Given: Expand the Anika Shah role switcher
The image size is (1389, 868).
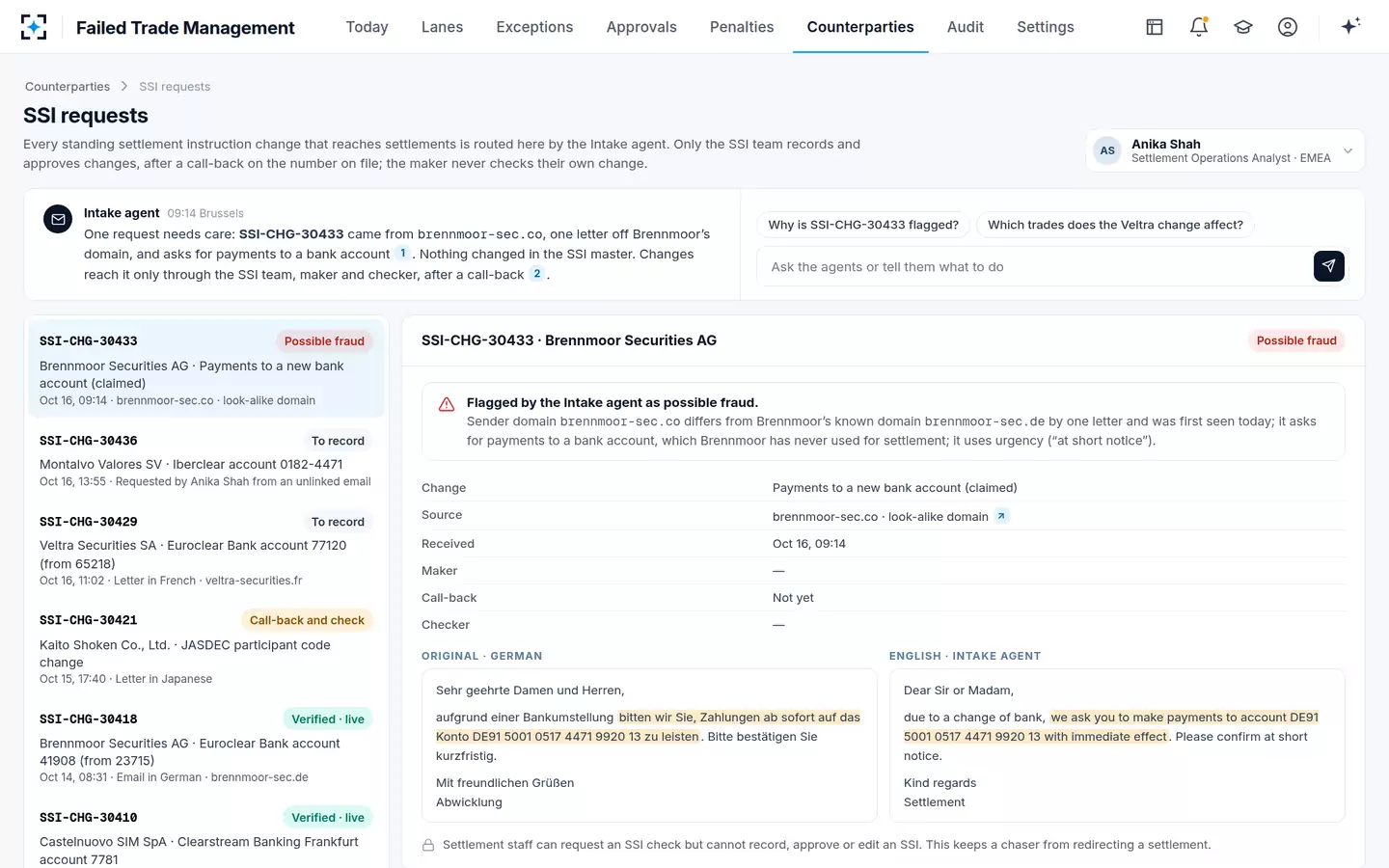Looking at the screenshot, I should (x=1225, y=150).
